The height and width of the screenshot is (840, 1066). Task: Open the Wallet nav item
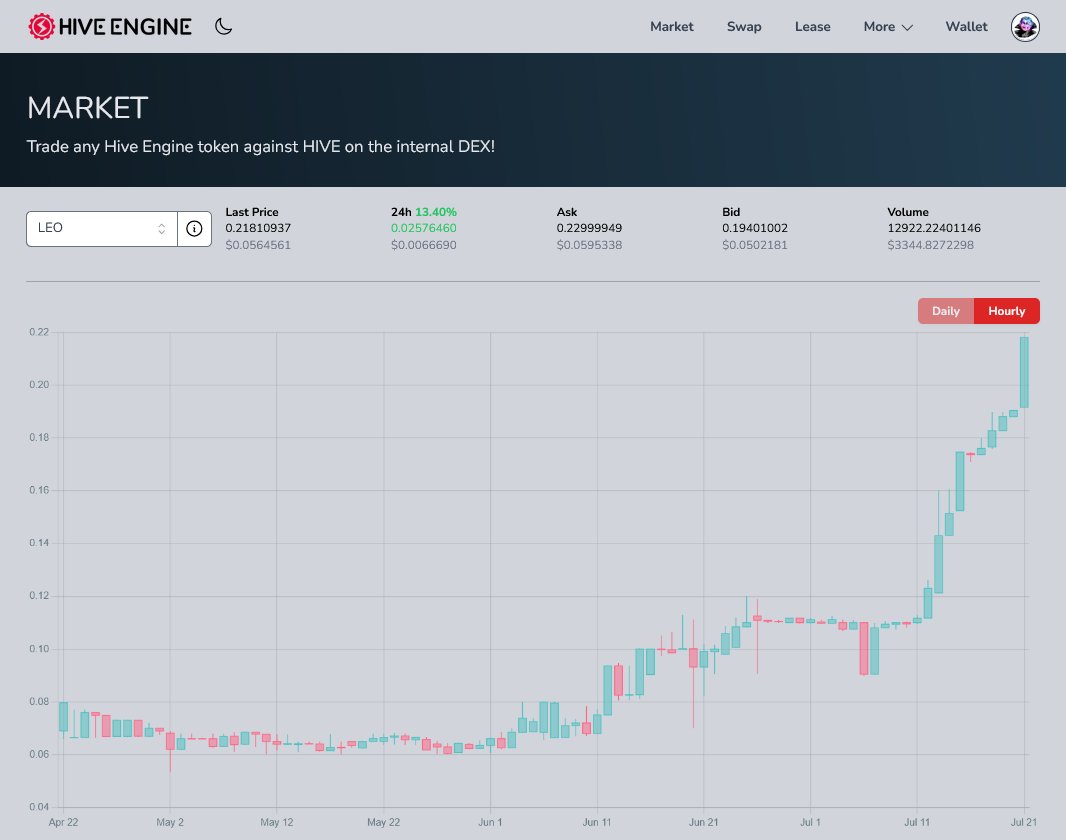coord(966,27)
